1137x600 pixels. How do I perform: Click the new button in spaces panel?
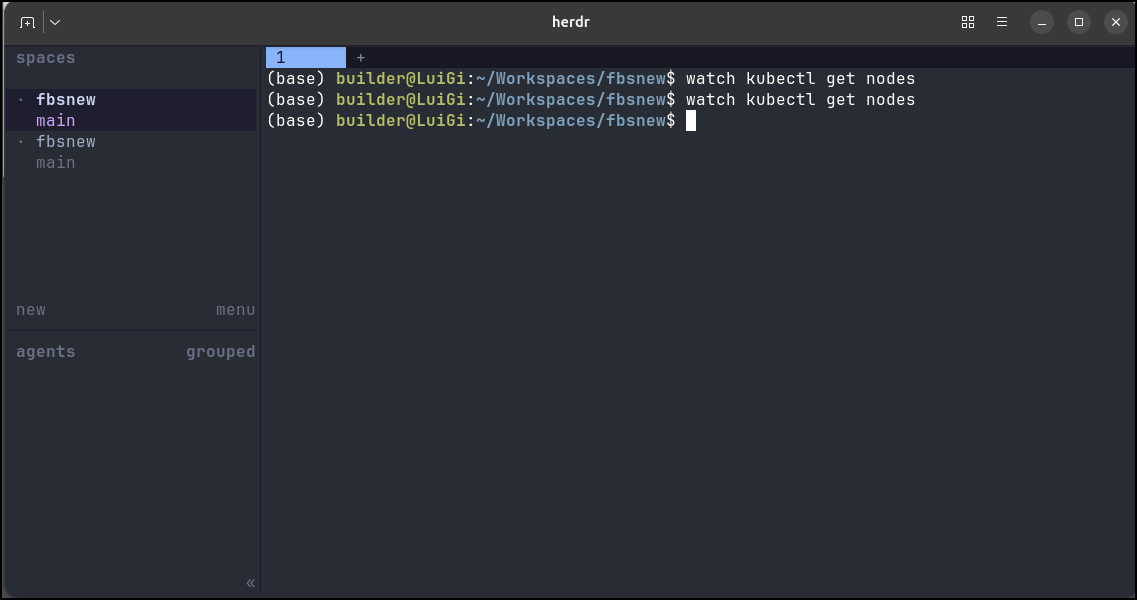click(30, 310)
